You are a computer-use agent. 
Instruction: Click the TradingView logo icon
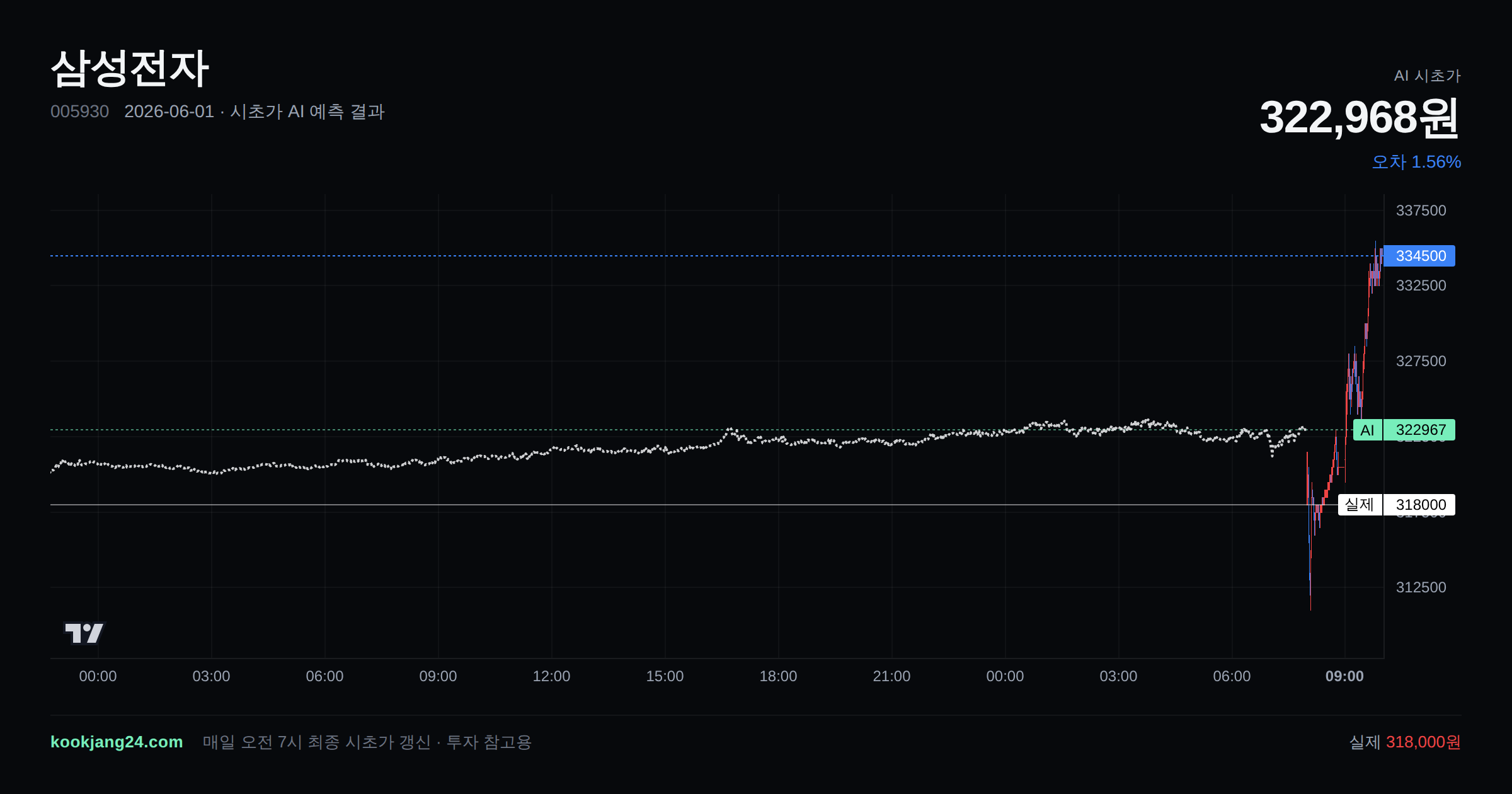click(84, 633)
